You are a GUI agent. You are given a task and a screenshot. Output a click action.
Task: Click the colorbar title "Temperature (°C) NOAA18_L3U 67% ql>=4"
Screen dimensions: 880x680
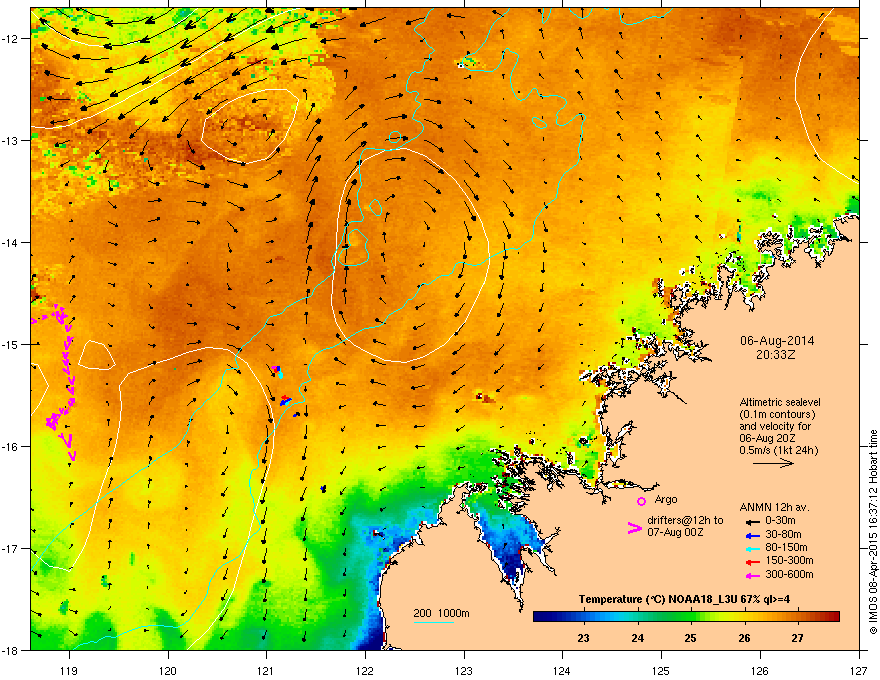tap(684, 599)
